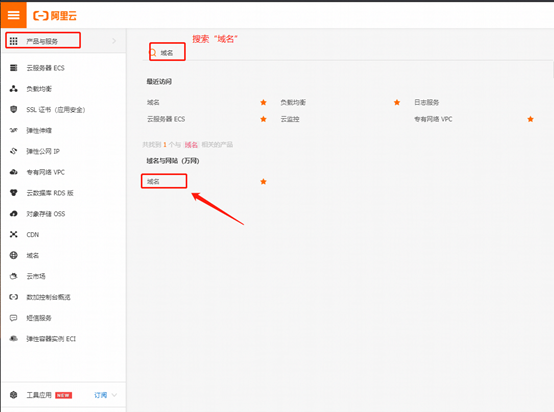The width and height of the screenshot is (554, 412).
Task: Expand the 工具应用 dropdown chevron
Action: 114,395
